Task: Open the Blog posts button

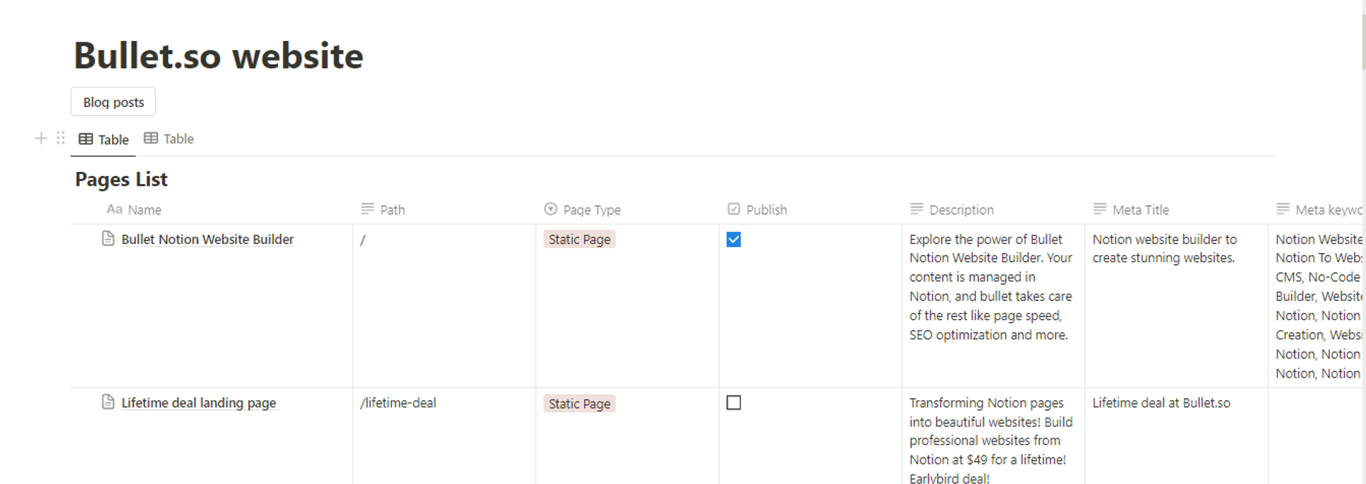Action: 113,102
